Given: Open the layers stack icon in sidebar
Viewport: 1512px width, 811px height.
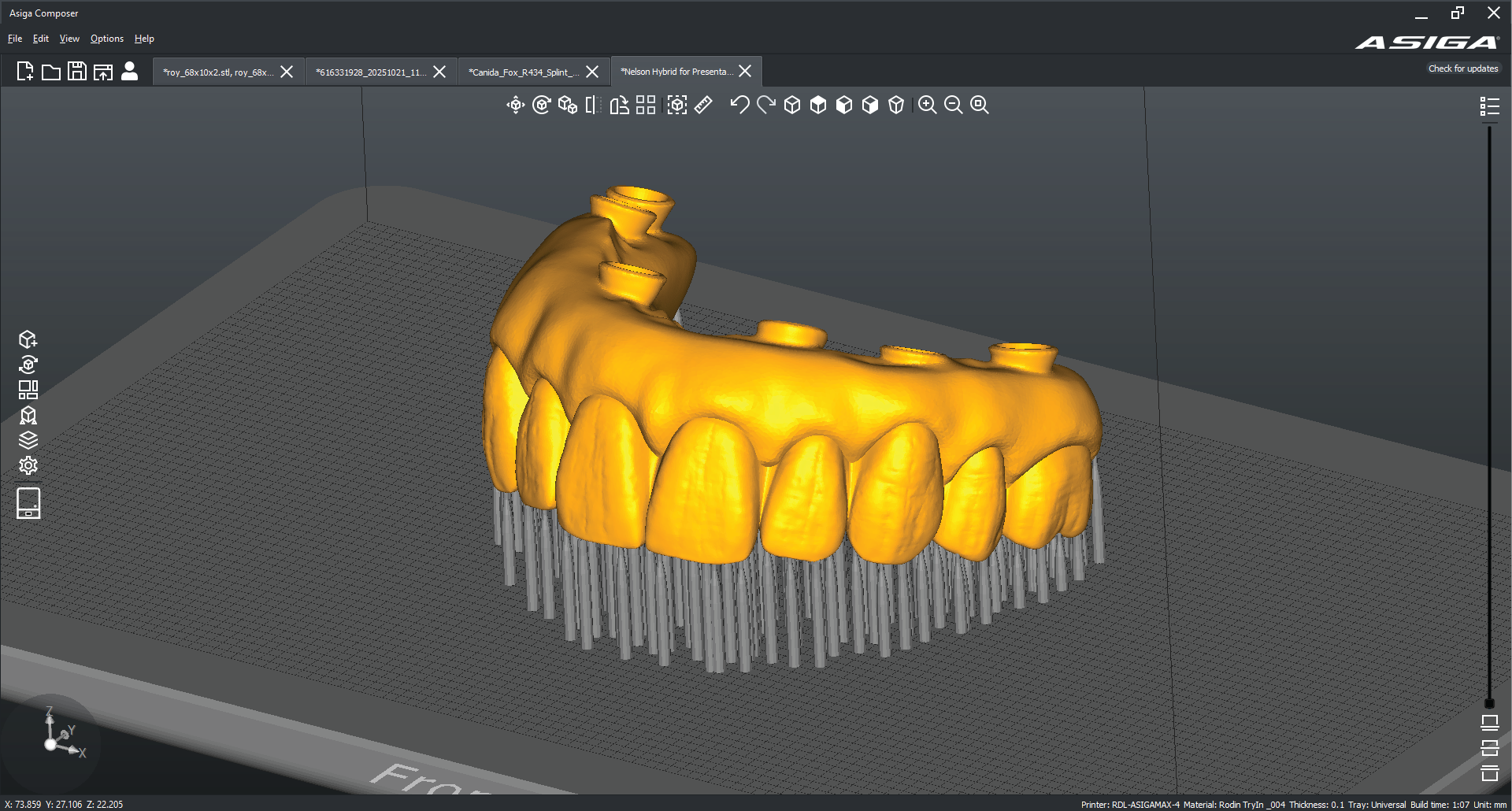Looking at the screenshot, I should pyautogui.click(x=28, y=440).
